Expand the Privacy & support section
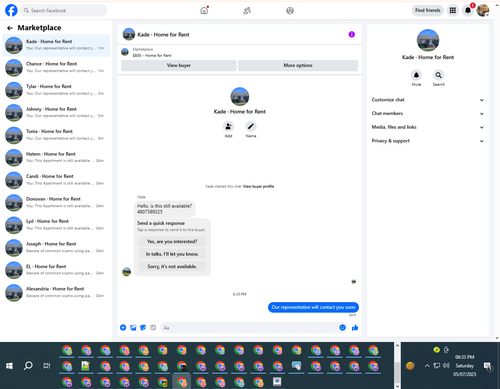Image resolution: width=500 pixels, height=389 pixels. [428, 141]
